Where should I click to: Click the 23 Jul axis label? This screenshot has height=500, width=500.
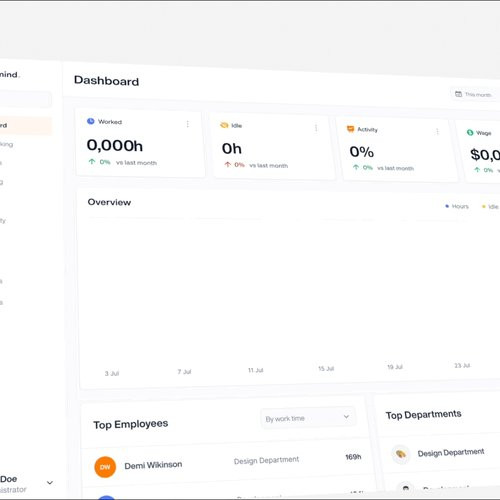[462, 366]
